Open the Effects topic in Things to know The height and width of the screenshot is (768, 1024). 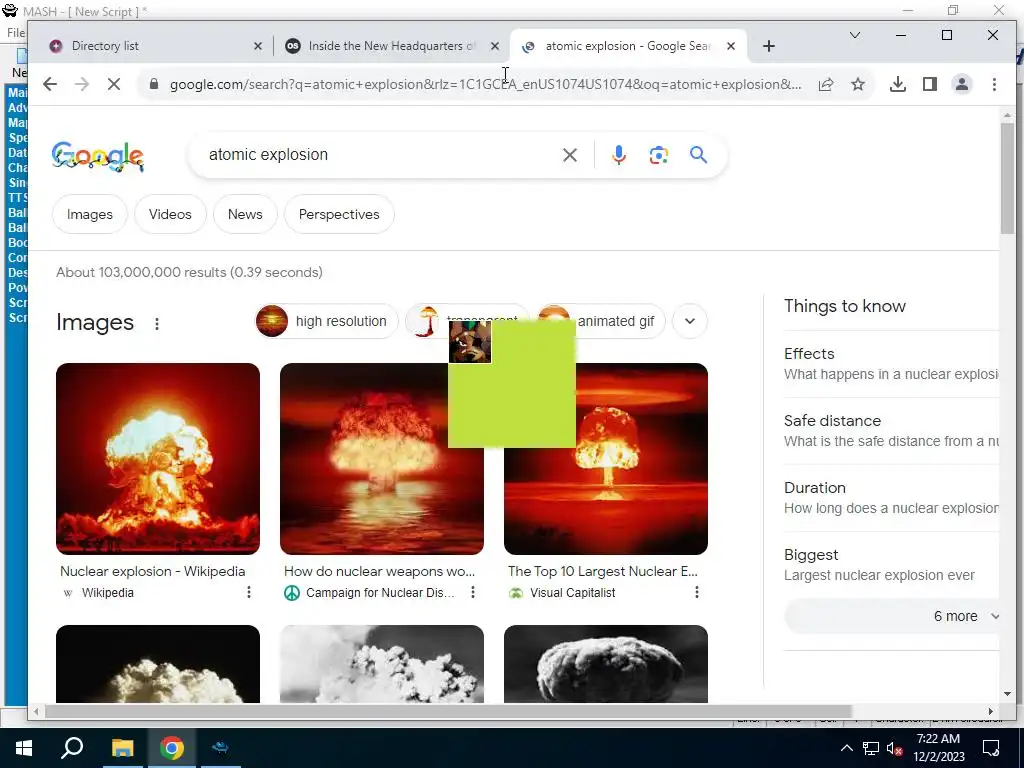(891, 364)
